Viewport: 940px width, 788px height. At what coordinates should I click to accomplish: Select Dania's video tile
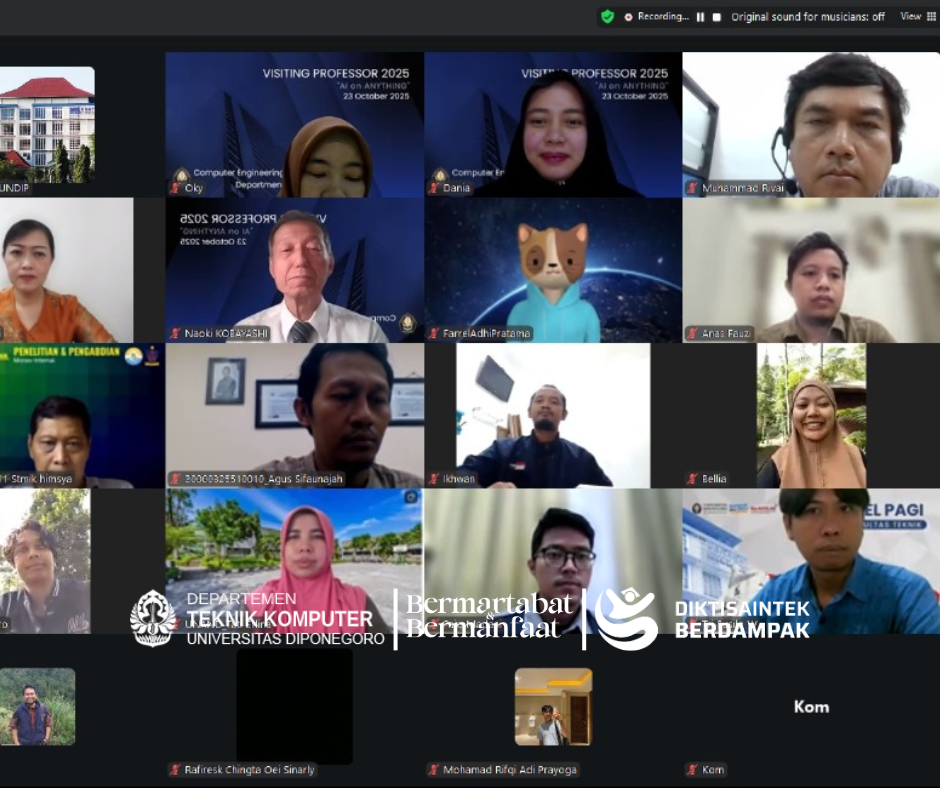coord(552,125)
